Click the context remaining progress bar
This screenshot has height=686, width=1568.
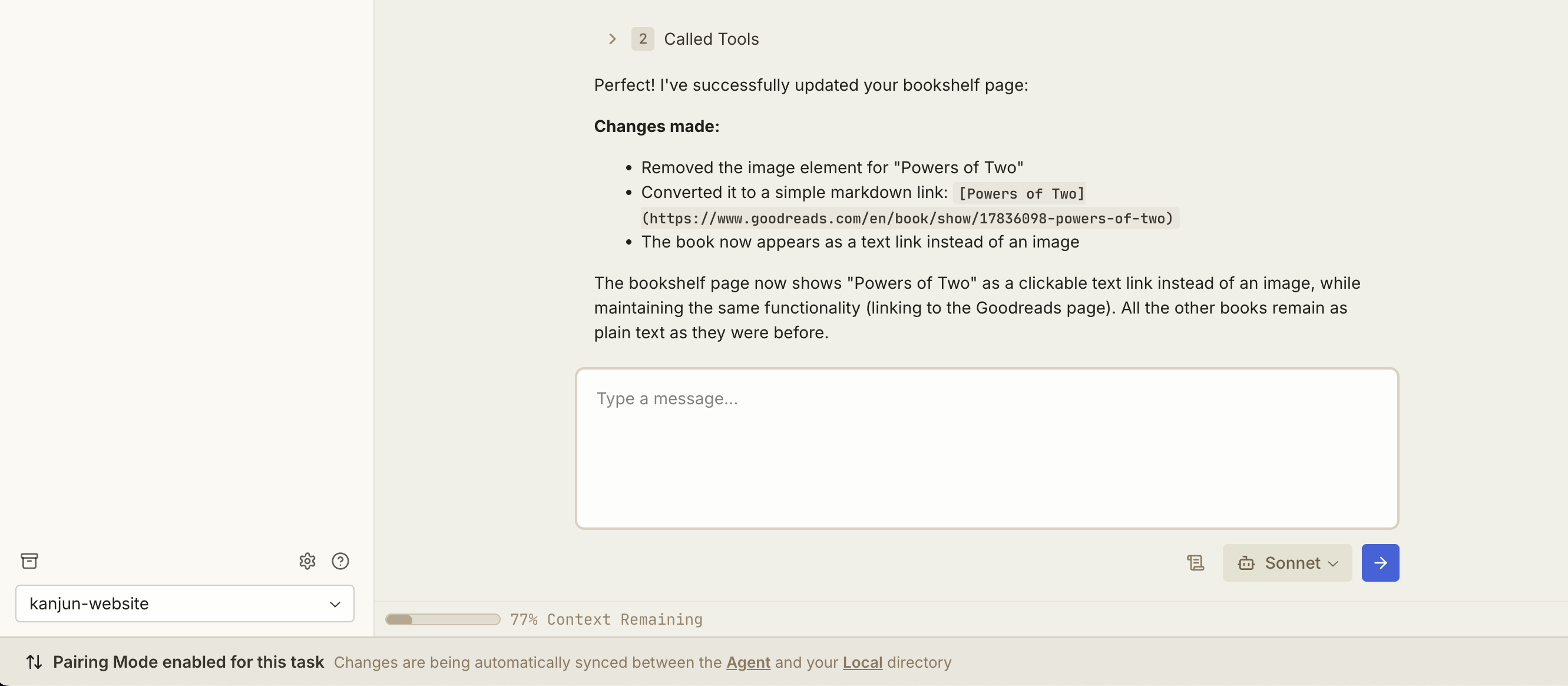tap(442, 619)
